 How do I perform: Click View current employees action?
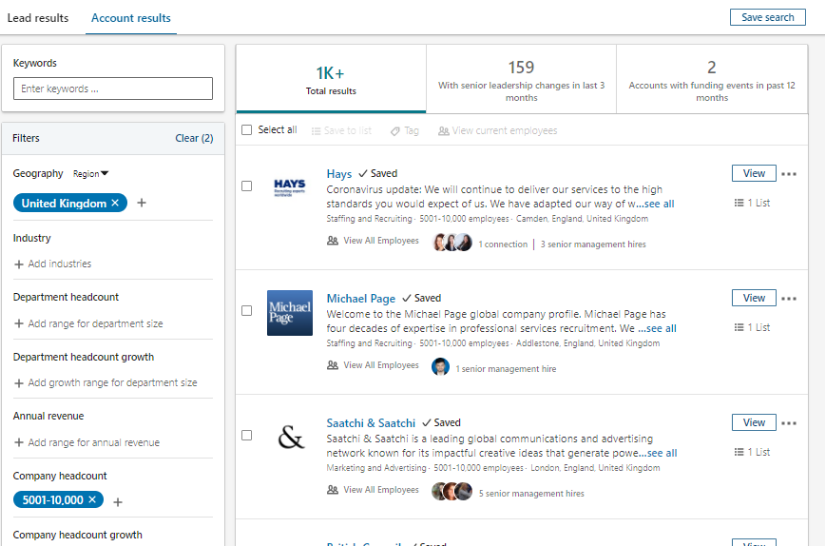click(x=498, y=130)
